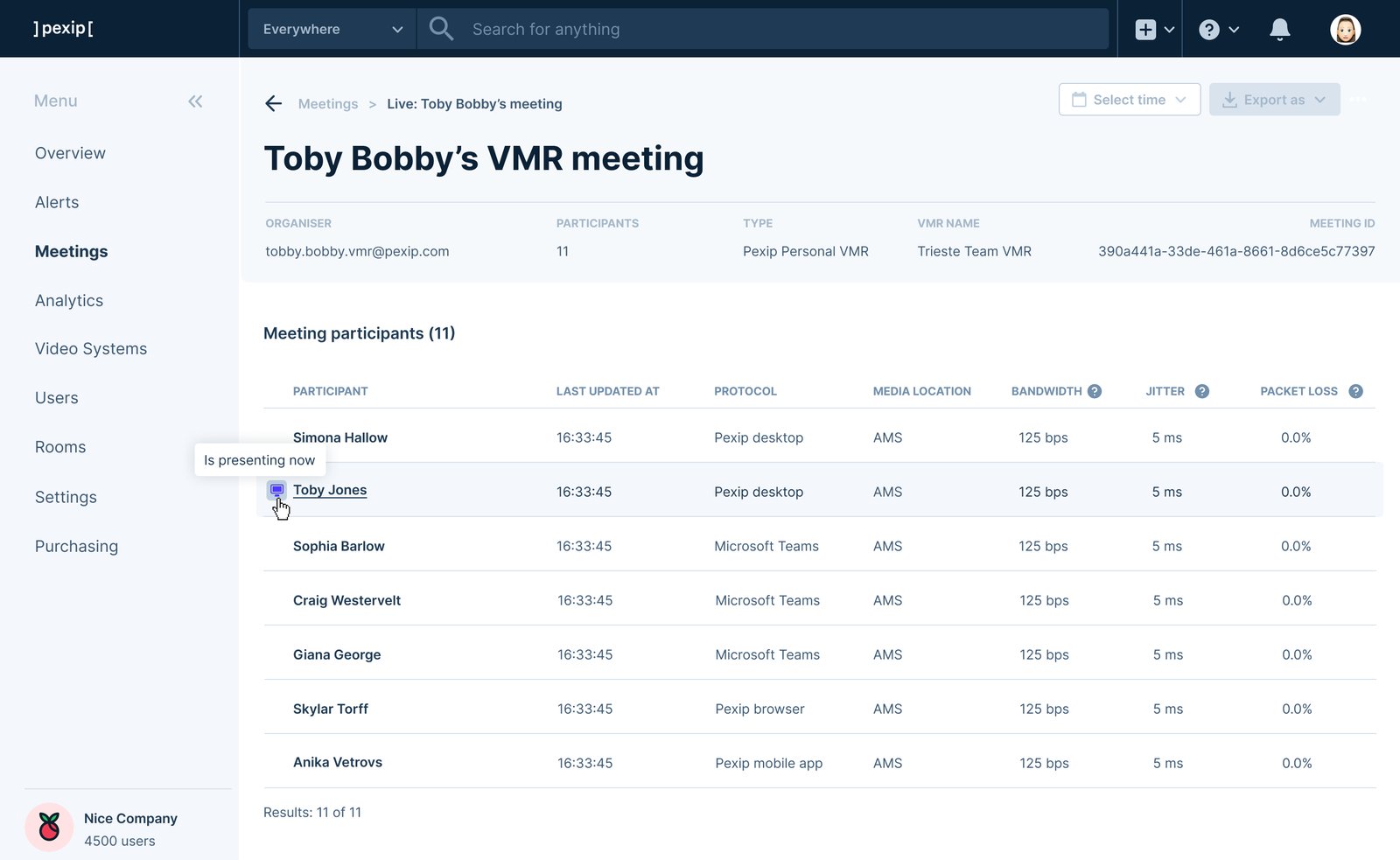Click Meetings breadcrumb link
The width and height of the screenshot is (1400, 860).
coord(328,104)
